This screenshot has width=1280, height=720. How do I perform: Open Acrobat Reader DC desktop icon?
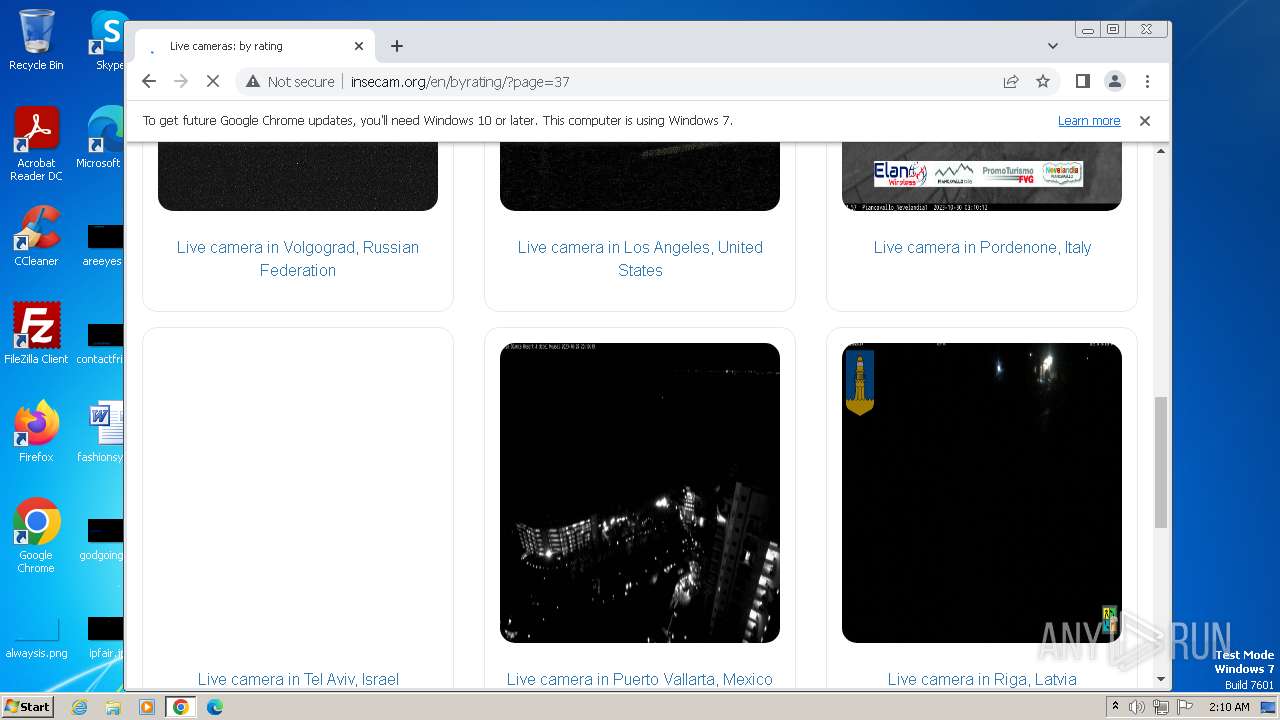pos(36,144)
